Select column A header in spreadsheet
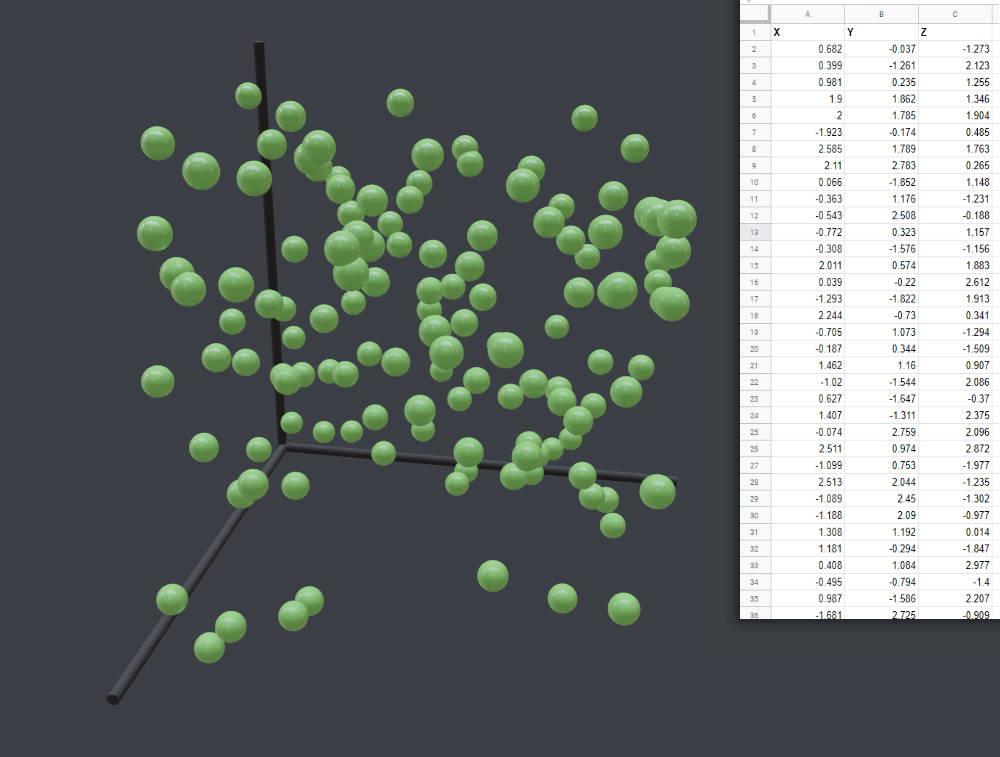The height and width of the screenshot is (757, 1000). click(x=807, y=14)
